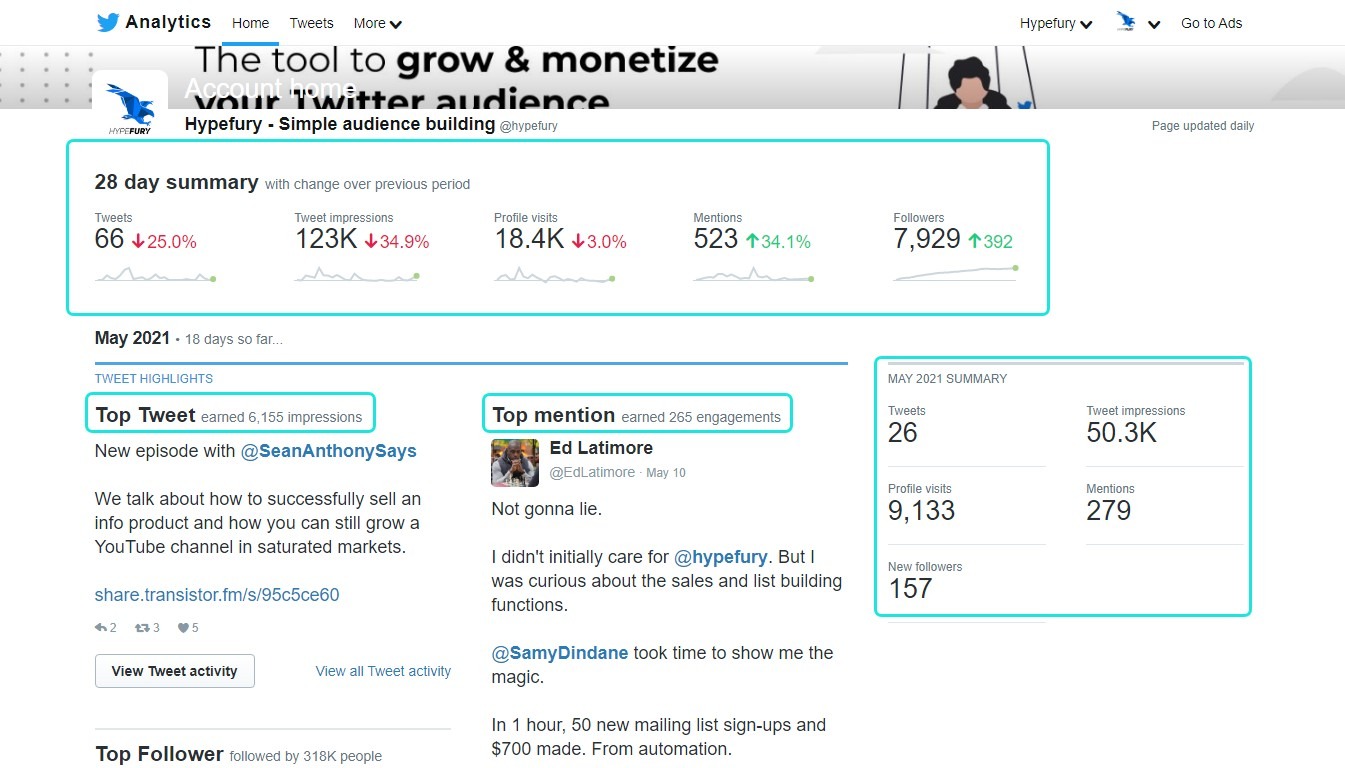
Task: Select the Home tab
Action: (x=250, y=22)
